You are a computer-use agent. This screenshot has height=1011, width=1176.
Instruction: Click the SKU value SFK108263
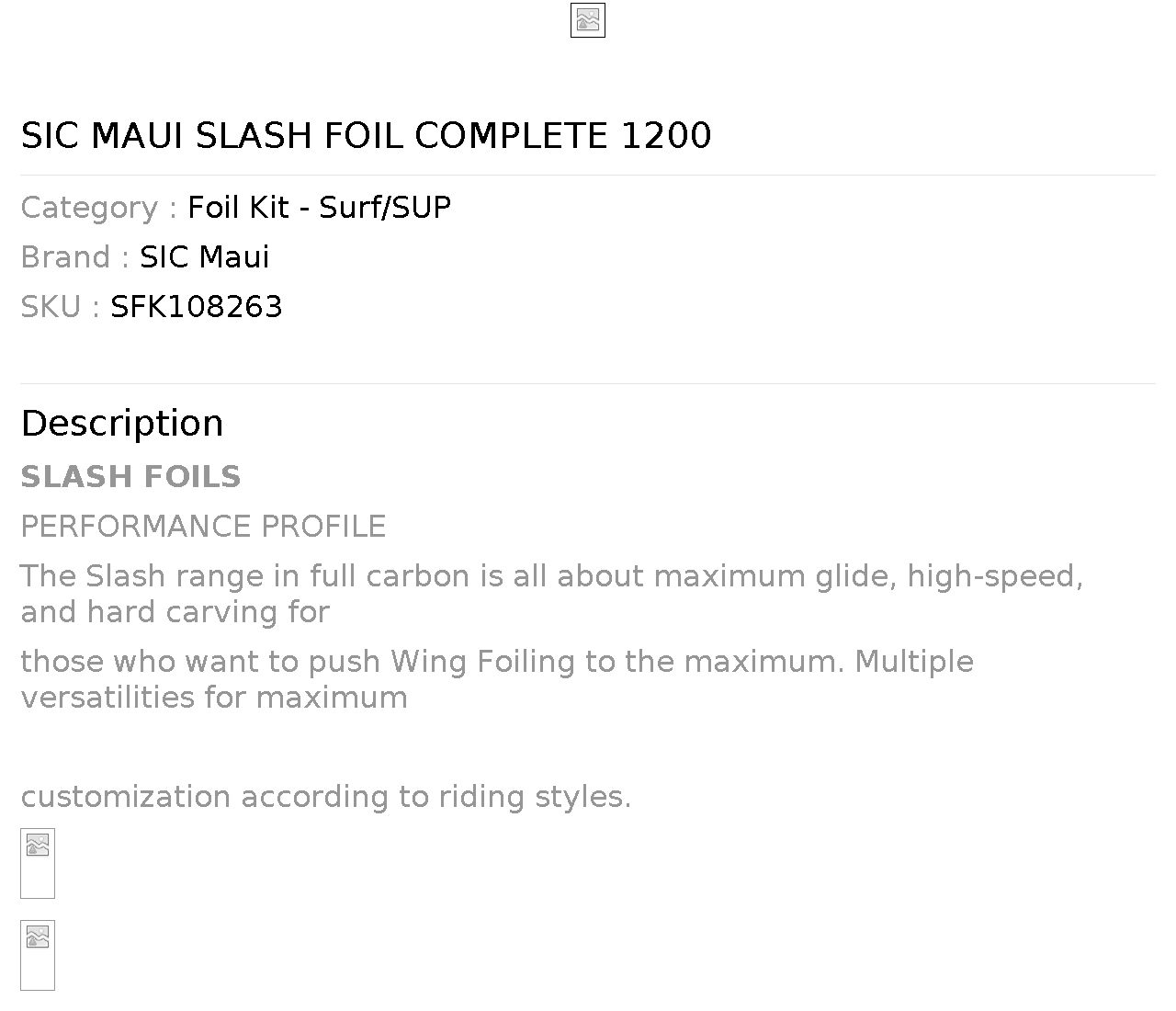click(x=196, y=307)
